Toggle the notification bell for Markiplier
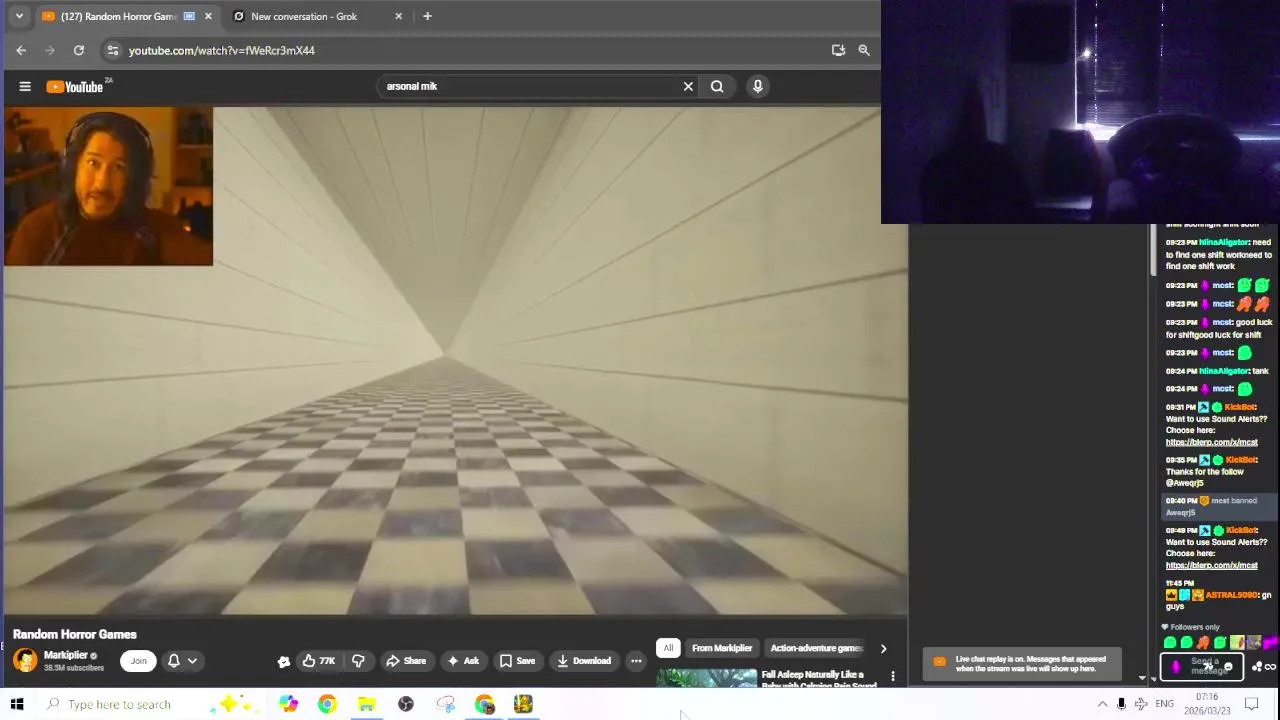Image resolution: width=1280 pixels, height=720 pixels. pyautogui.click(x=173, y=660)
